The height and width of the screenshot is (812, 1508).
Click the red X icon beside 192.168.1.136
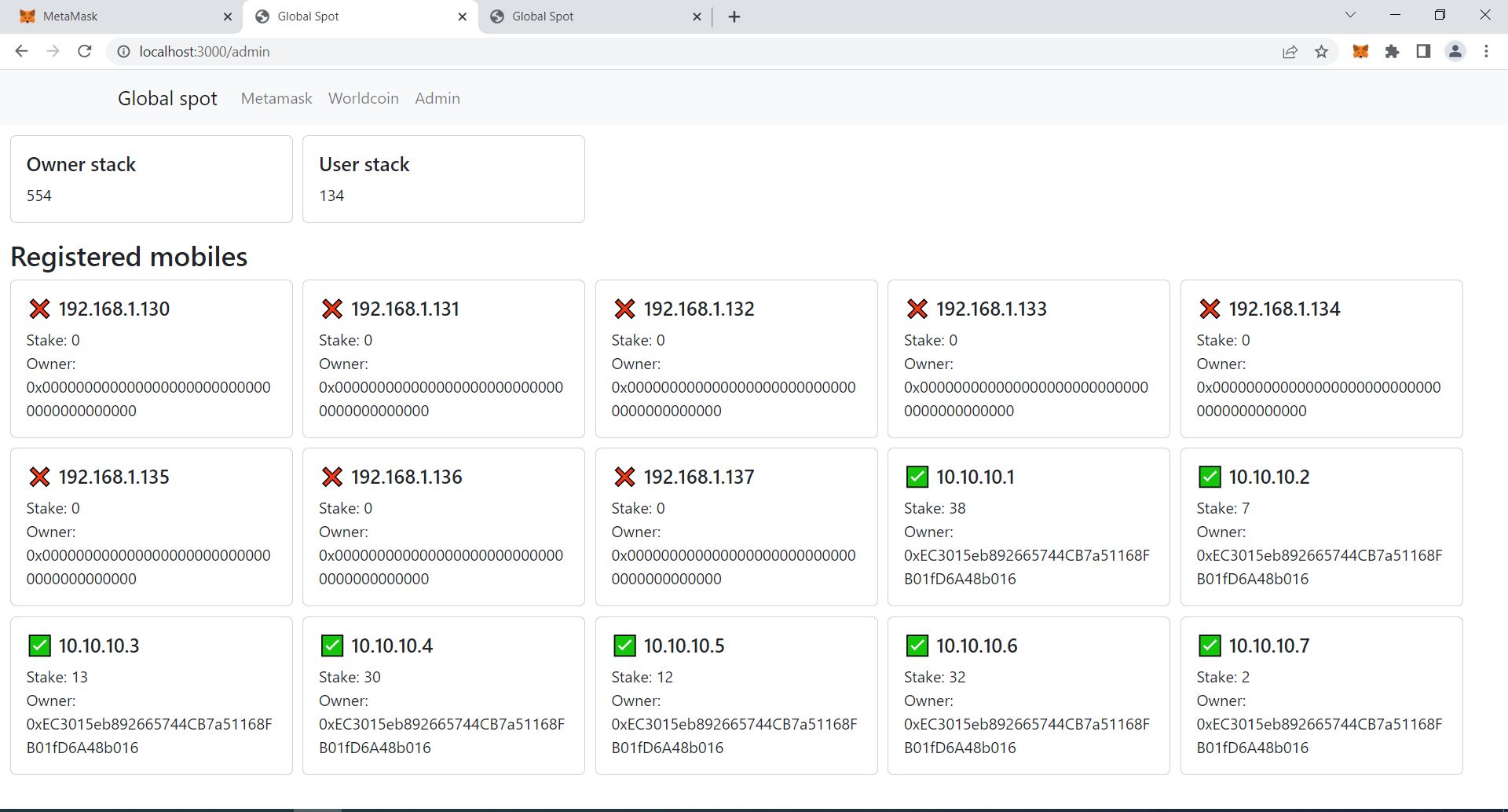click(x=332, y=477)
